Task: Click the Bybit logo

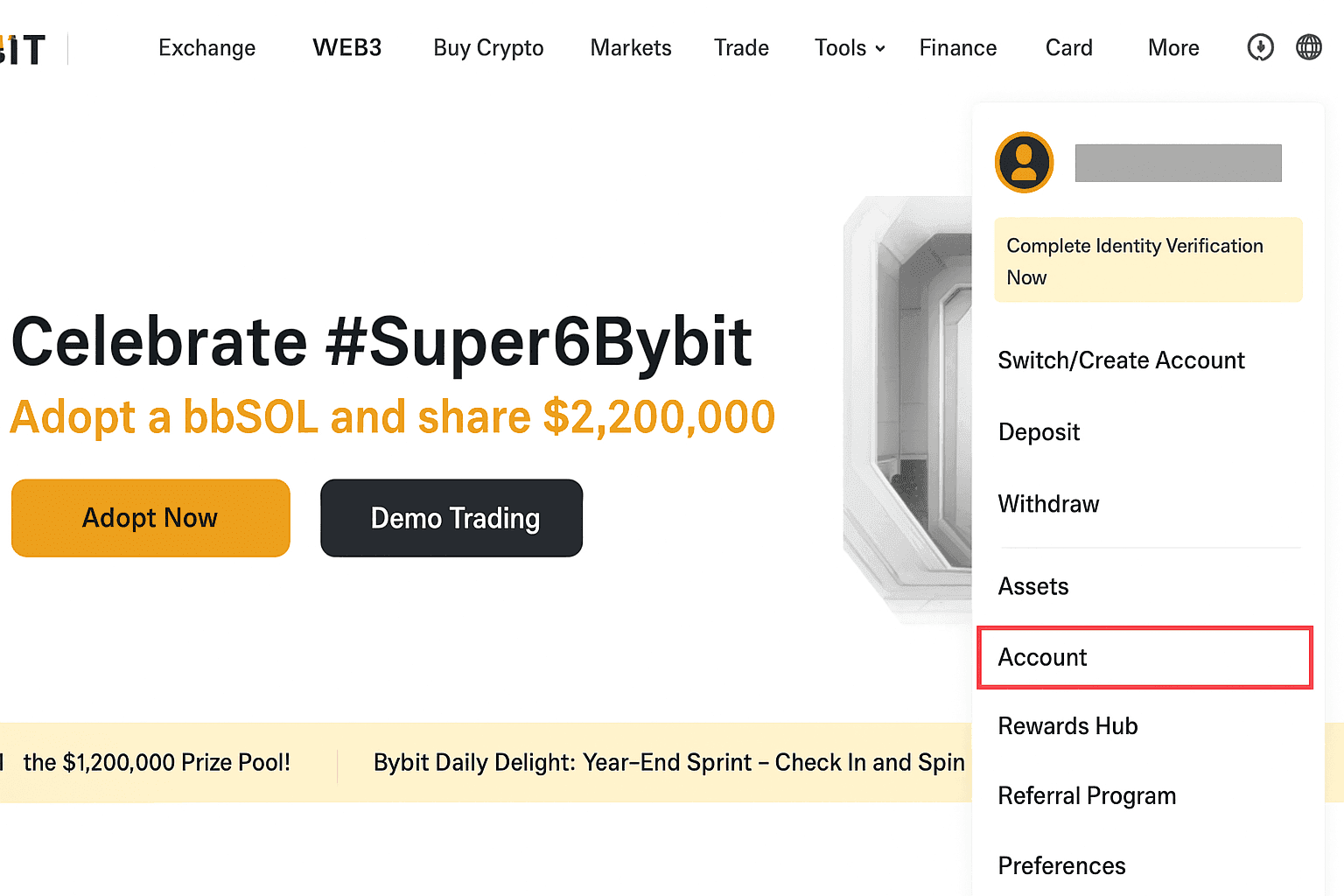Action: click(x=24, y=50)
